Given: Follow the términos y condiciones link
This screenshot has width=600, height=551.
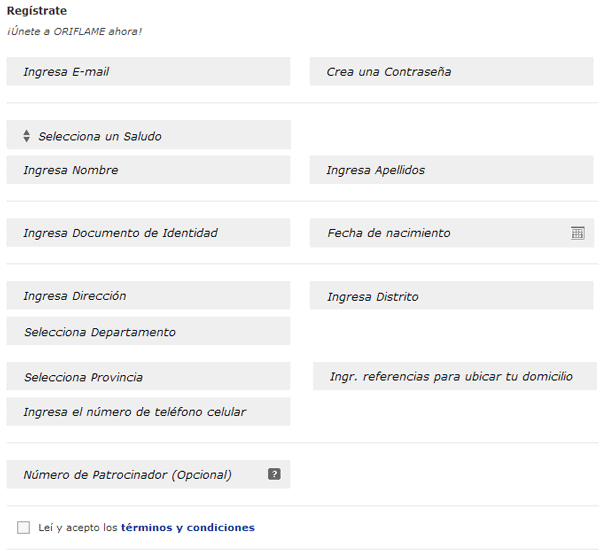Looking at the screenshot, I should coord(188,528).
